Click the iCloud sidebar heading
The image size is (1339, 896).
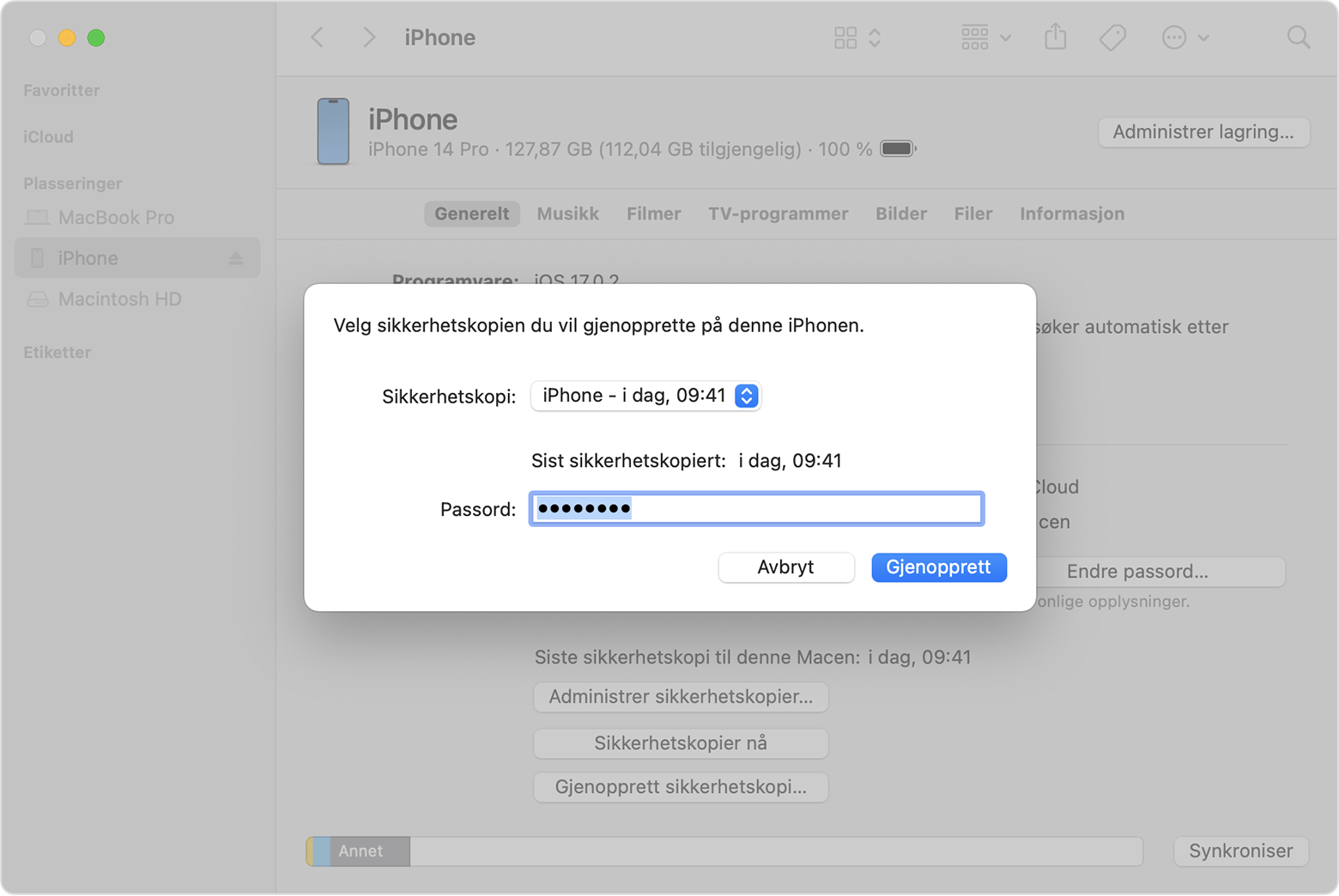48,137
